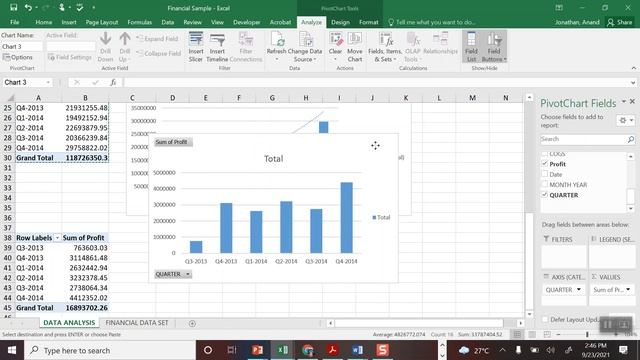Select the DATA ANALYSIS sheet tab

(69, 322)
